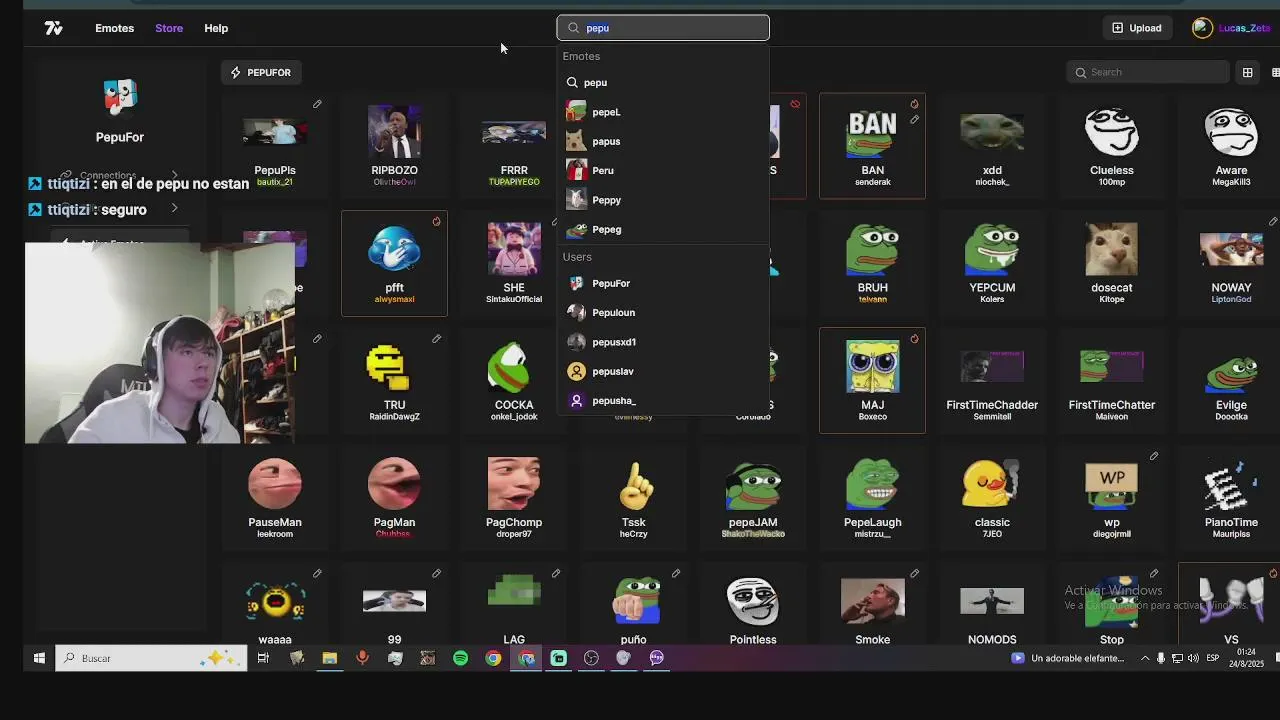Open the RIPBOZO emote card

click(394, 145)
